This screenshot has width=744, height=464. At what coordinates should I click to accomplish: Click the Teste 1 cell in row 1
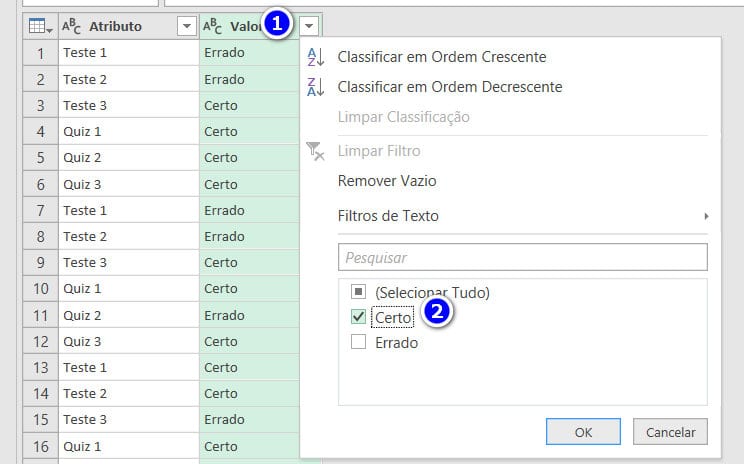(x=129, y=53)
